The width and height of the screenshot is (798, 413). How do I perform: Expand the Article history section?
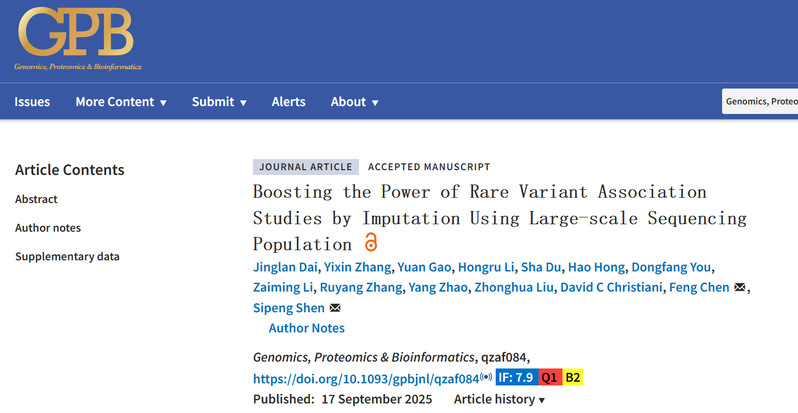pyautogui.click(x=499, y=400)
